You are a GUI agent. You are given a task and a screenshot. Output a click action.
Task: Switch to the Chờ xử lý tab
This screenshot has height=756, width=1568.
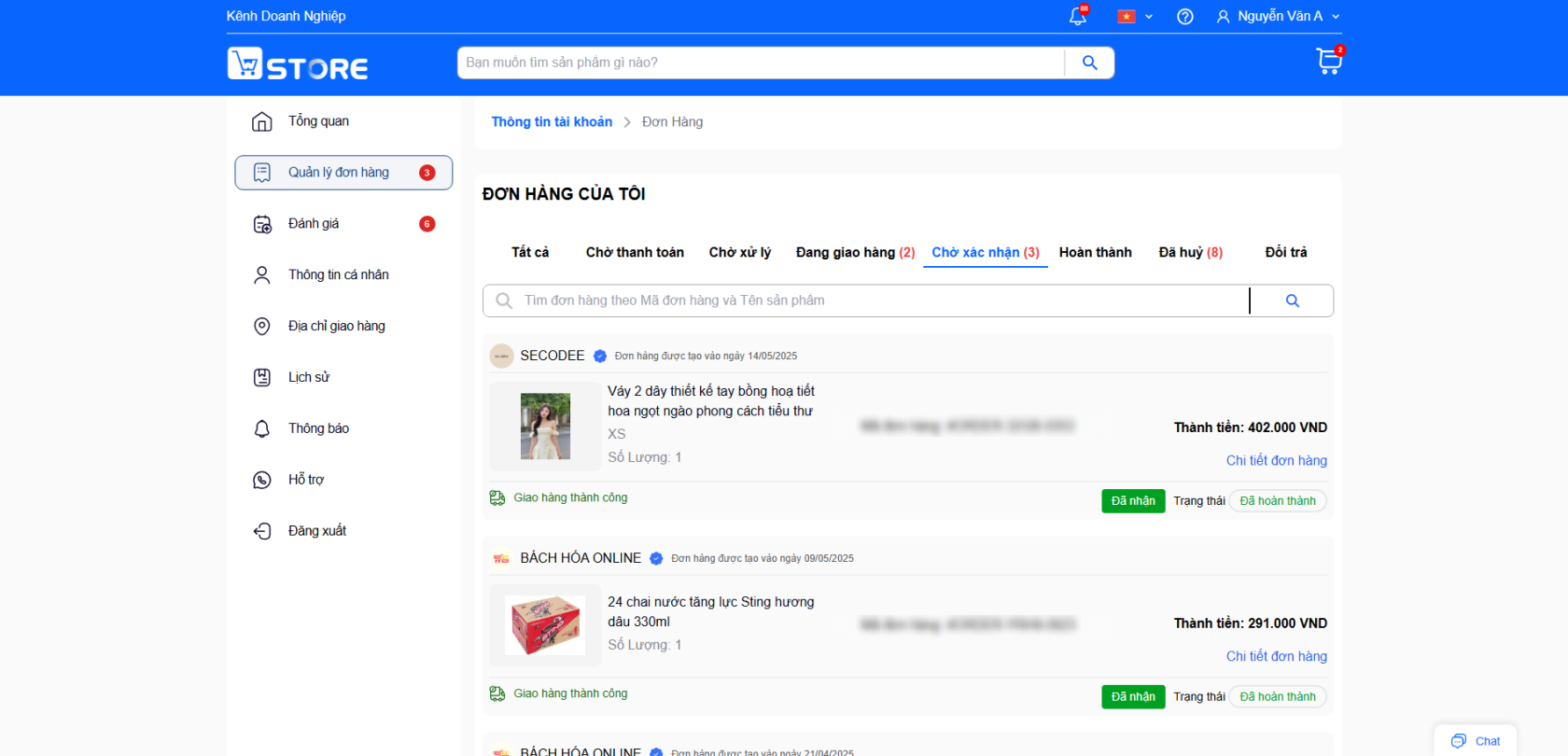pos(740,252)
